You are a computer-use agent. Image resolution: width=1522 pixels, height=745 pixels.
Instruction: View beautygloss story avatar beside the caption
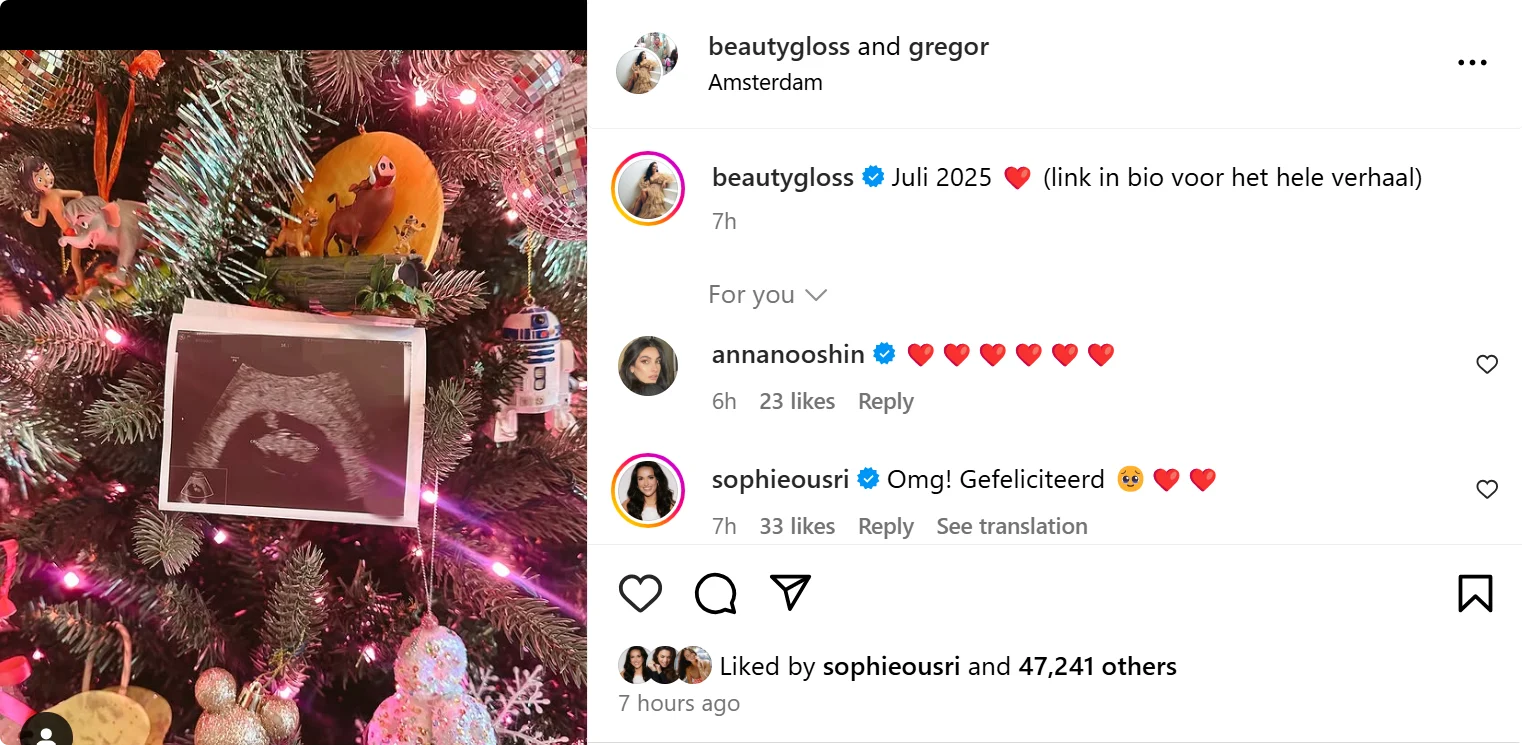[x=647, y=188]
